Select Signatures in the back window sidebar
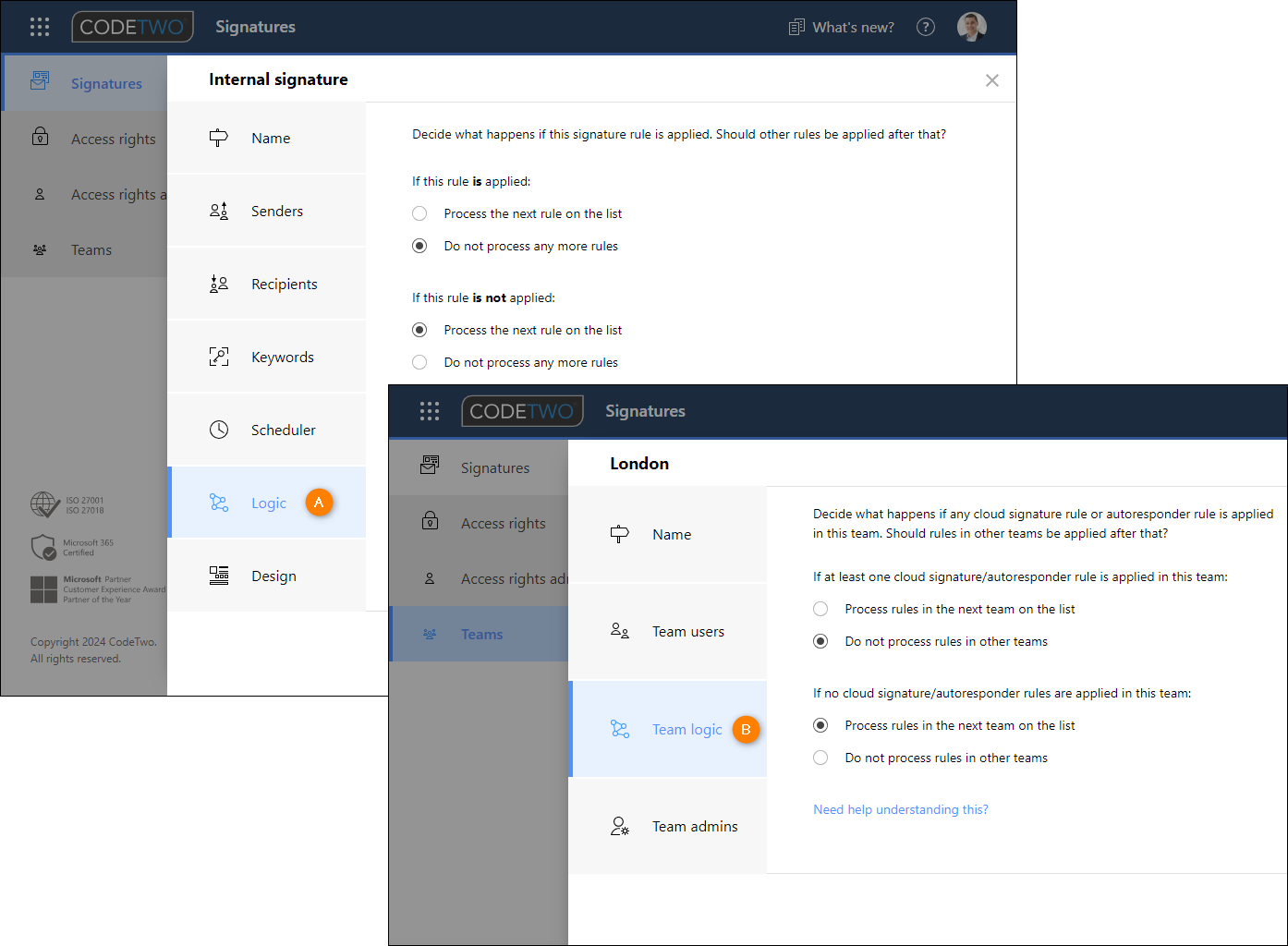Screen dimensions: 1288x946 (85, 83)
